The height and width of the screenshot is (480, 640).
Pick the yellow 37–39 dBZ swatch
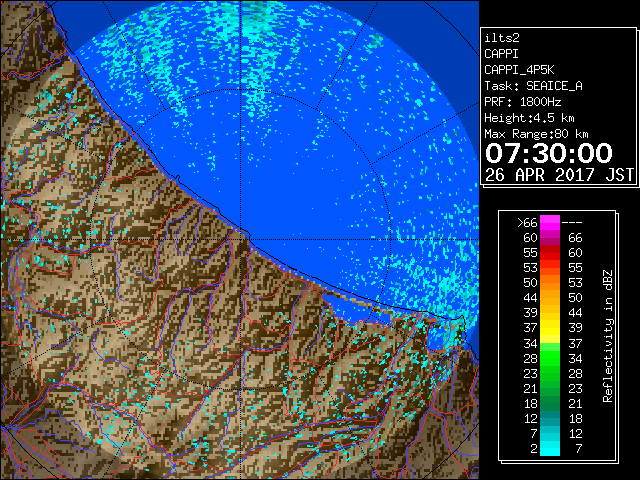pyautogui.click(x=550, y=328)
